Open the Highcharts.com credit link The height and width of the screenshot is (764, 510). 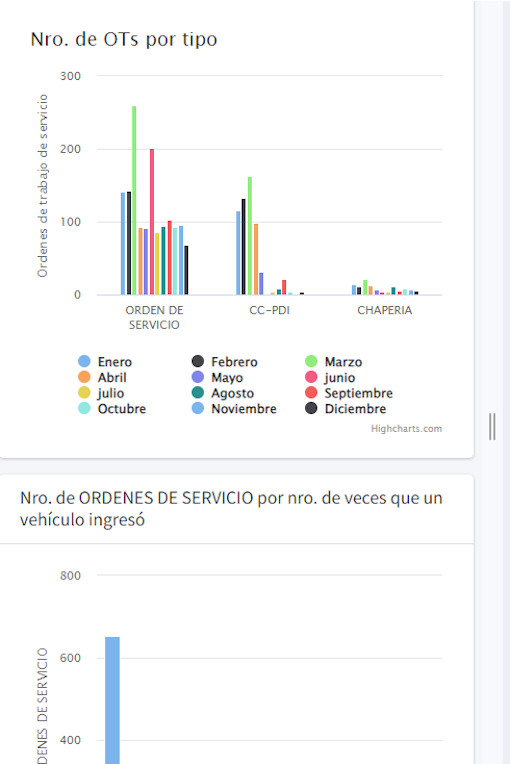click(406, 429)
